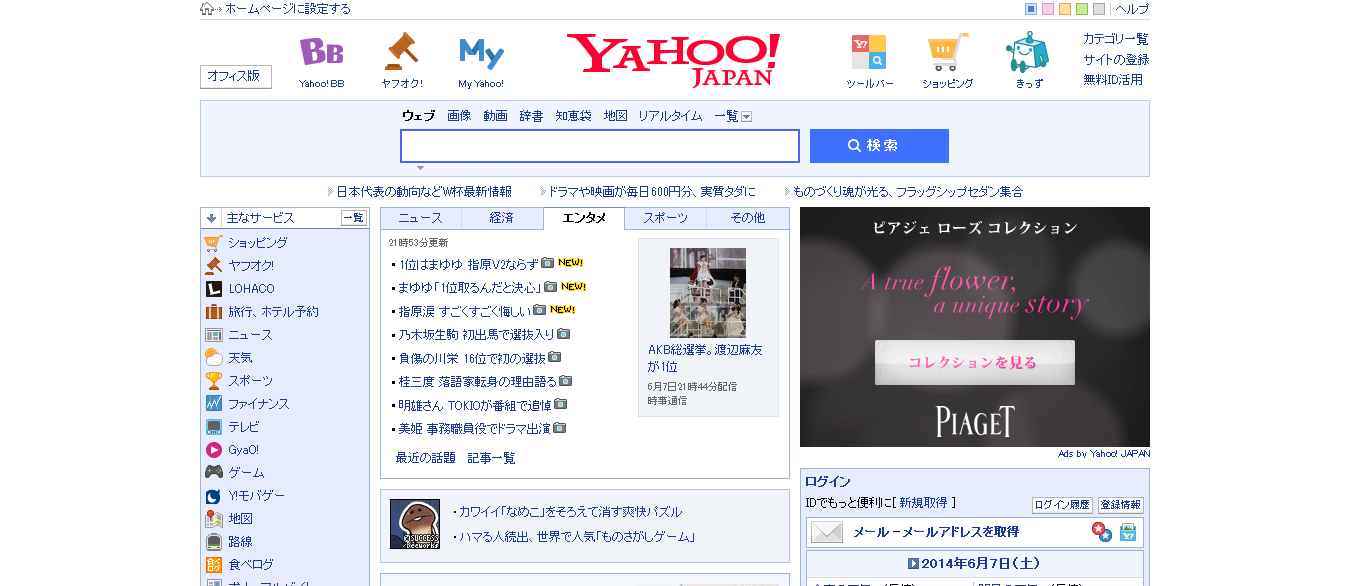Open the My Yahoo! icon
The width and height of the screenshot is (1349, 586).
481,53
